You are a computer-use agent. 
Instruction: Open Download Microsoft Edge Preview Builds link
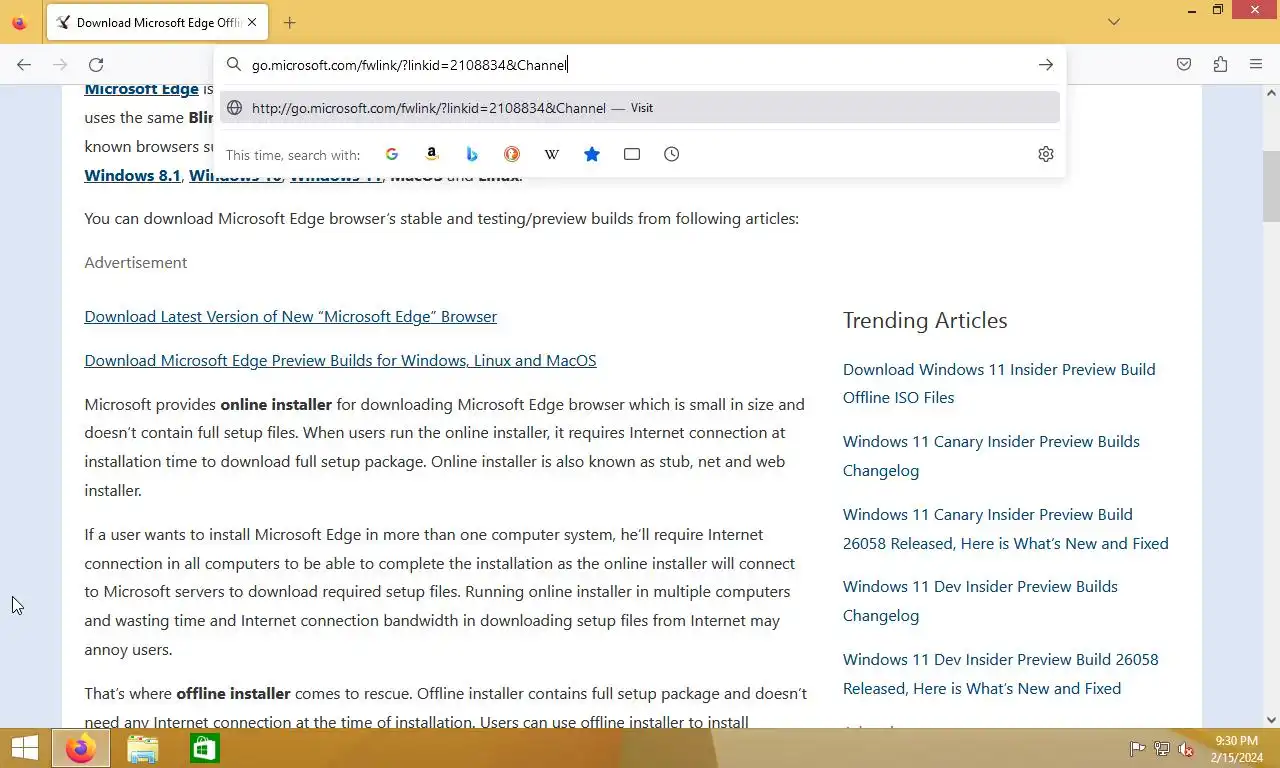pos(340,360)
